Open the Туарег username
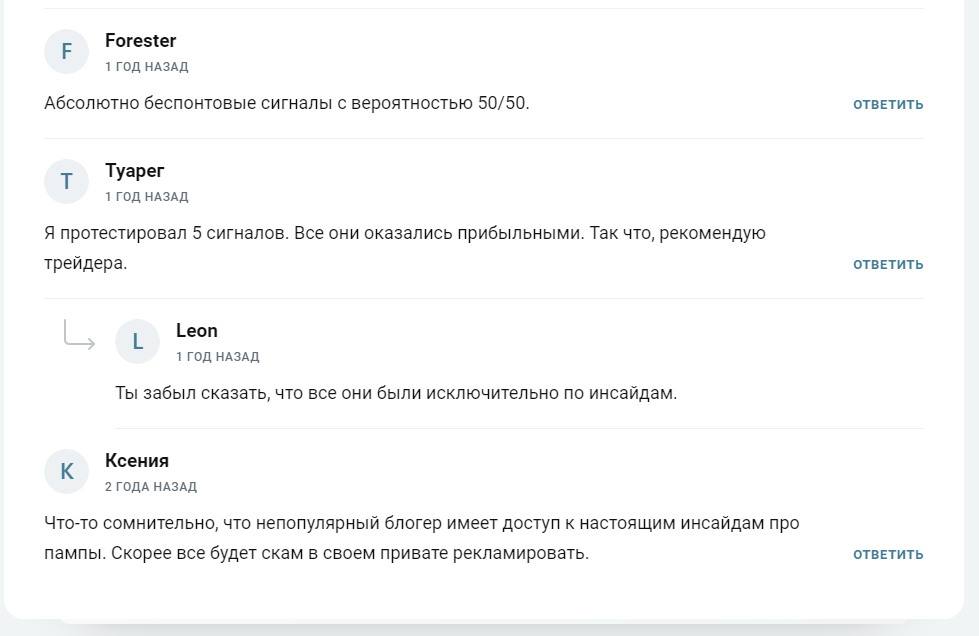 134,171
